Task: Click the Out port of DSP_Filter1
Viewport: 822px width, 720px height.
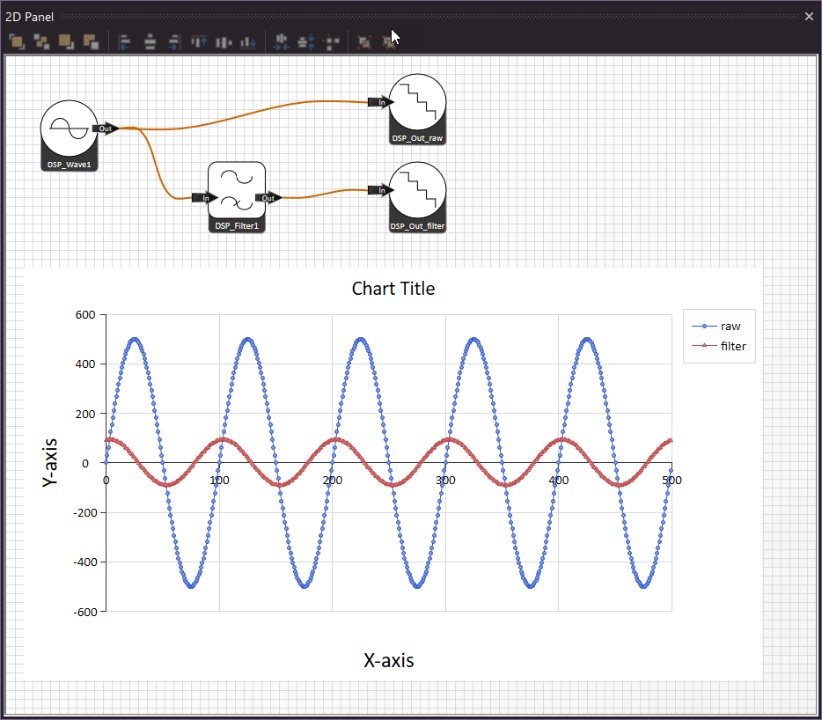Action: (268, 198)
